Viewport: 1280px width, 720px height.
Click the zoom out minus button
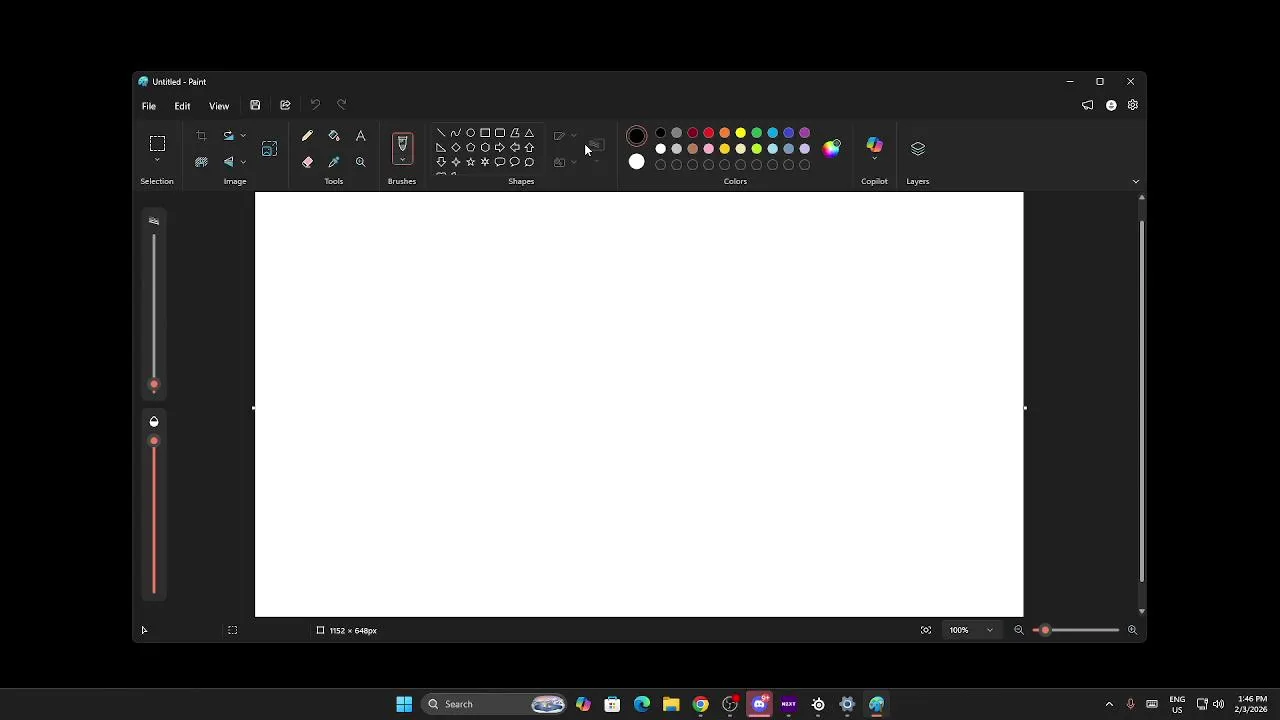point(1019,630)
